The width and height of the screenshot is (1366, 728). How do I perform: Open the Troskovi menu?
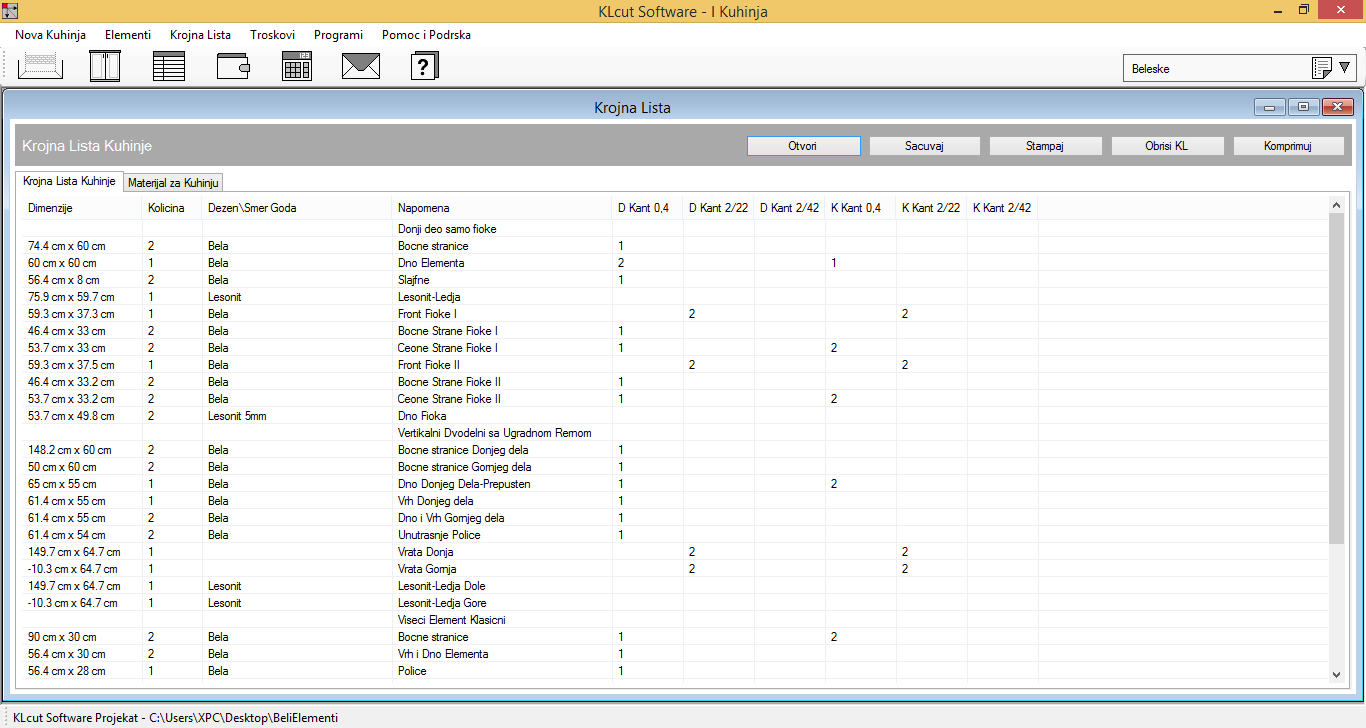(x=272, y=35)
